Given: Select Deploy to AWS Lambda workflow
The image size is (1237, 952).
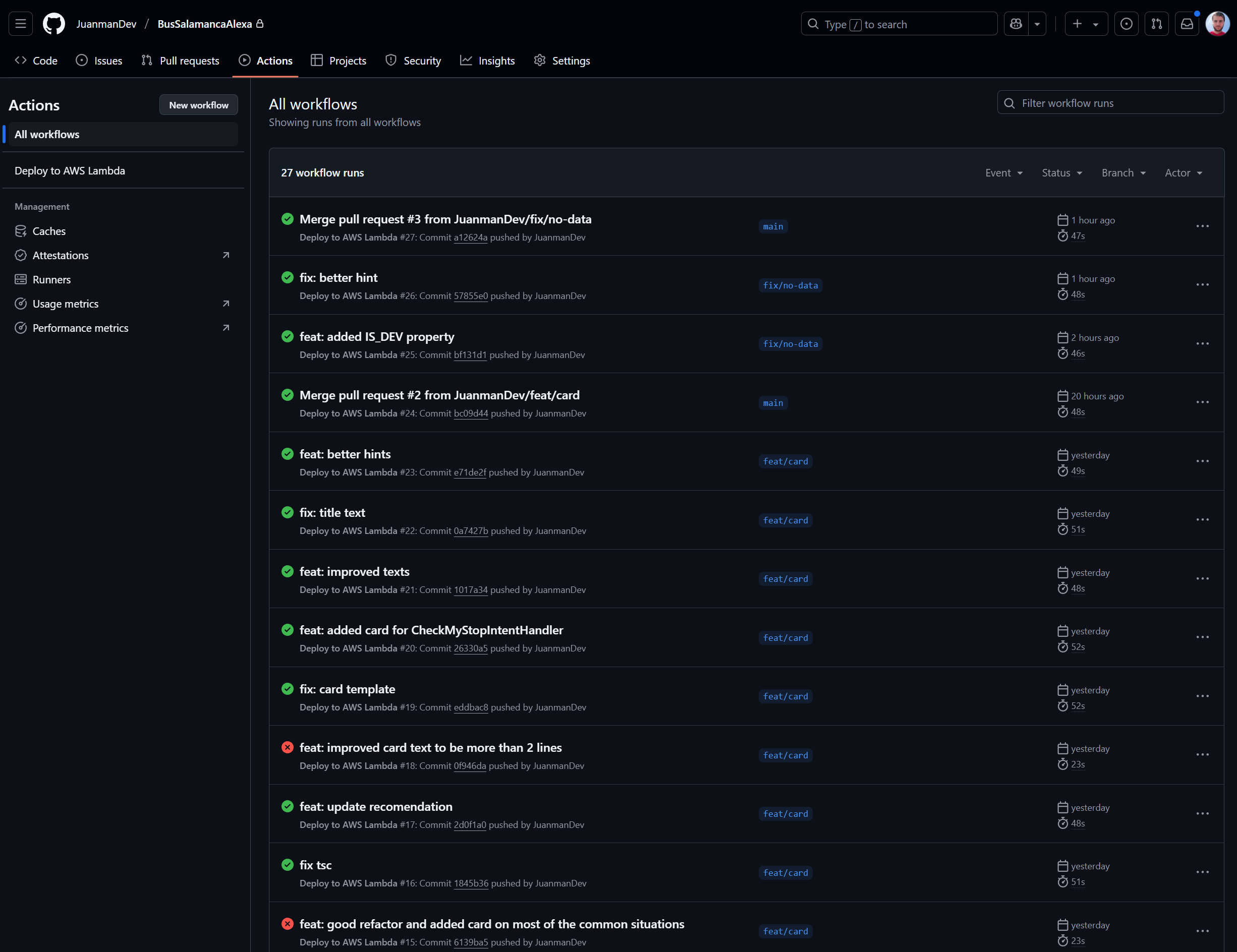Looking at the screenshot, I should 70,170.
